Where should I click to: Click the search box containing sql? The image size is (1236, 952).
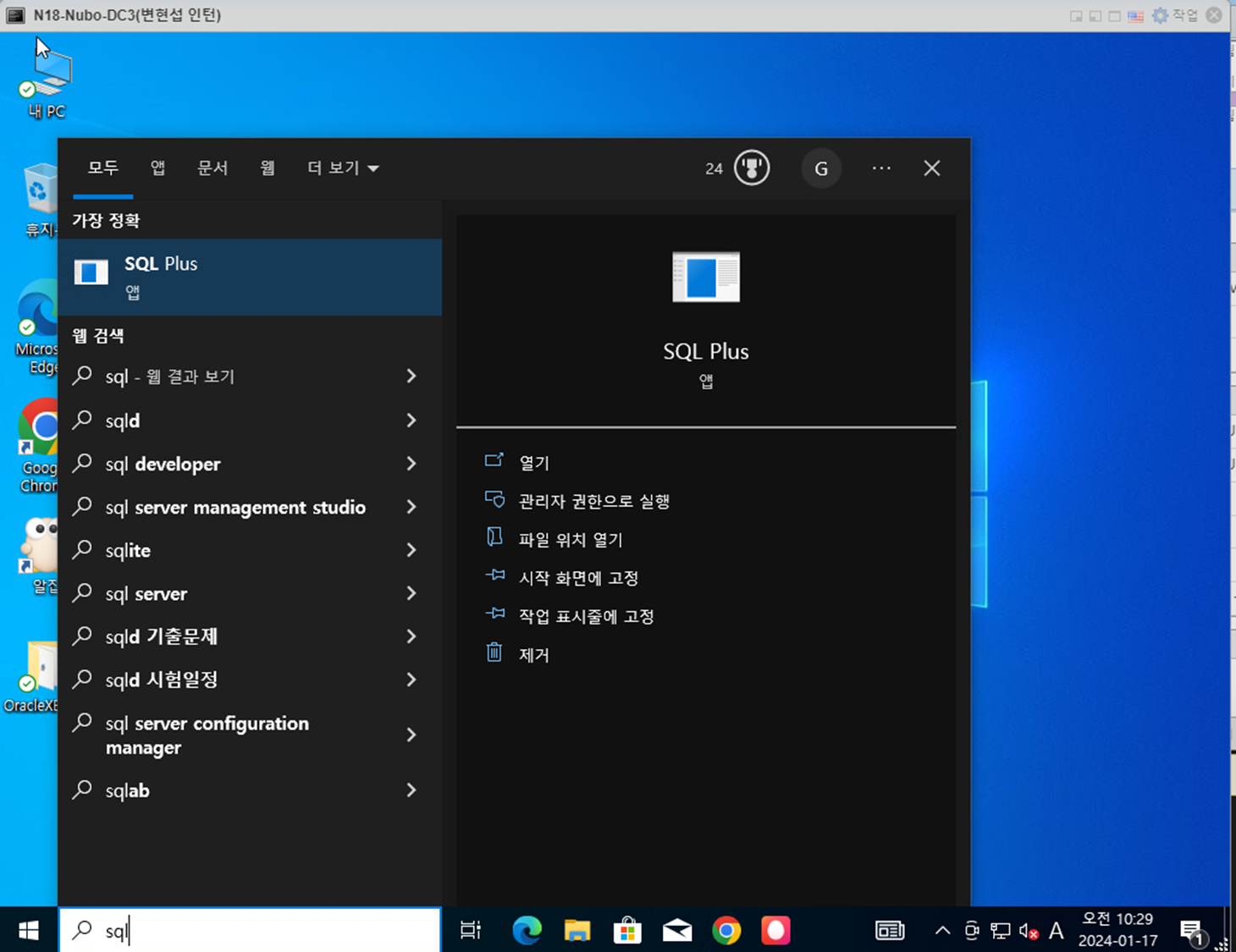click(250, 931)
